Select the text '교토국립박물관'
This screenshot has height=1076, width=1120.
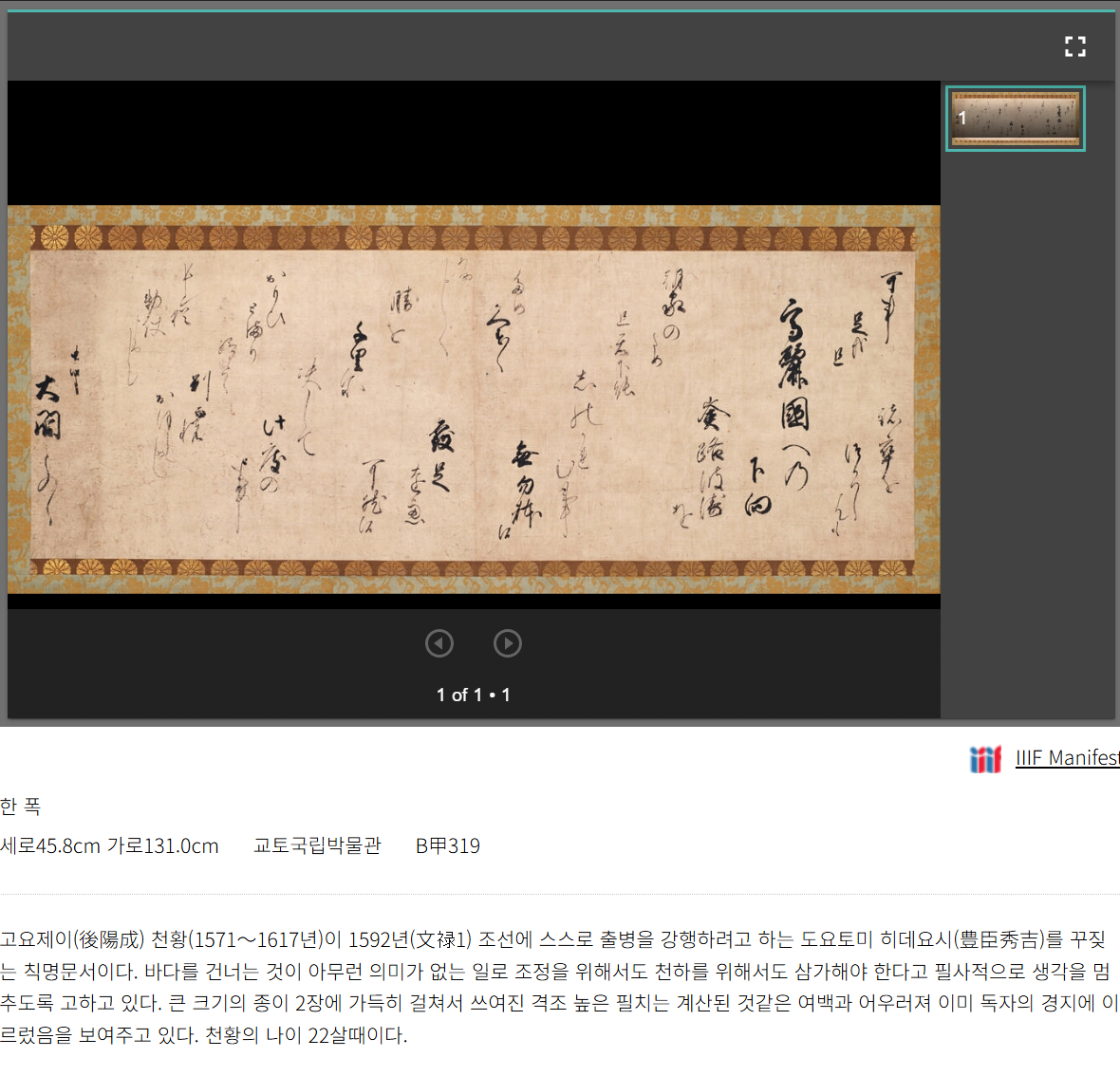click(x=317, y=845)
